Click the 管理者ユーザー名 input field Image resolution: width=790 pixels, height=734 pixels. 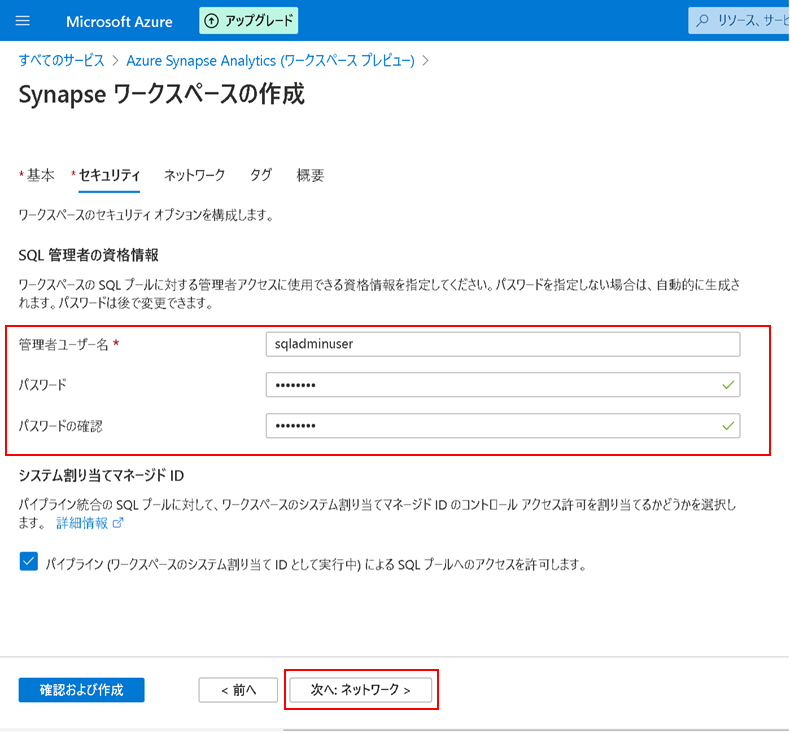point(502,344)
